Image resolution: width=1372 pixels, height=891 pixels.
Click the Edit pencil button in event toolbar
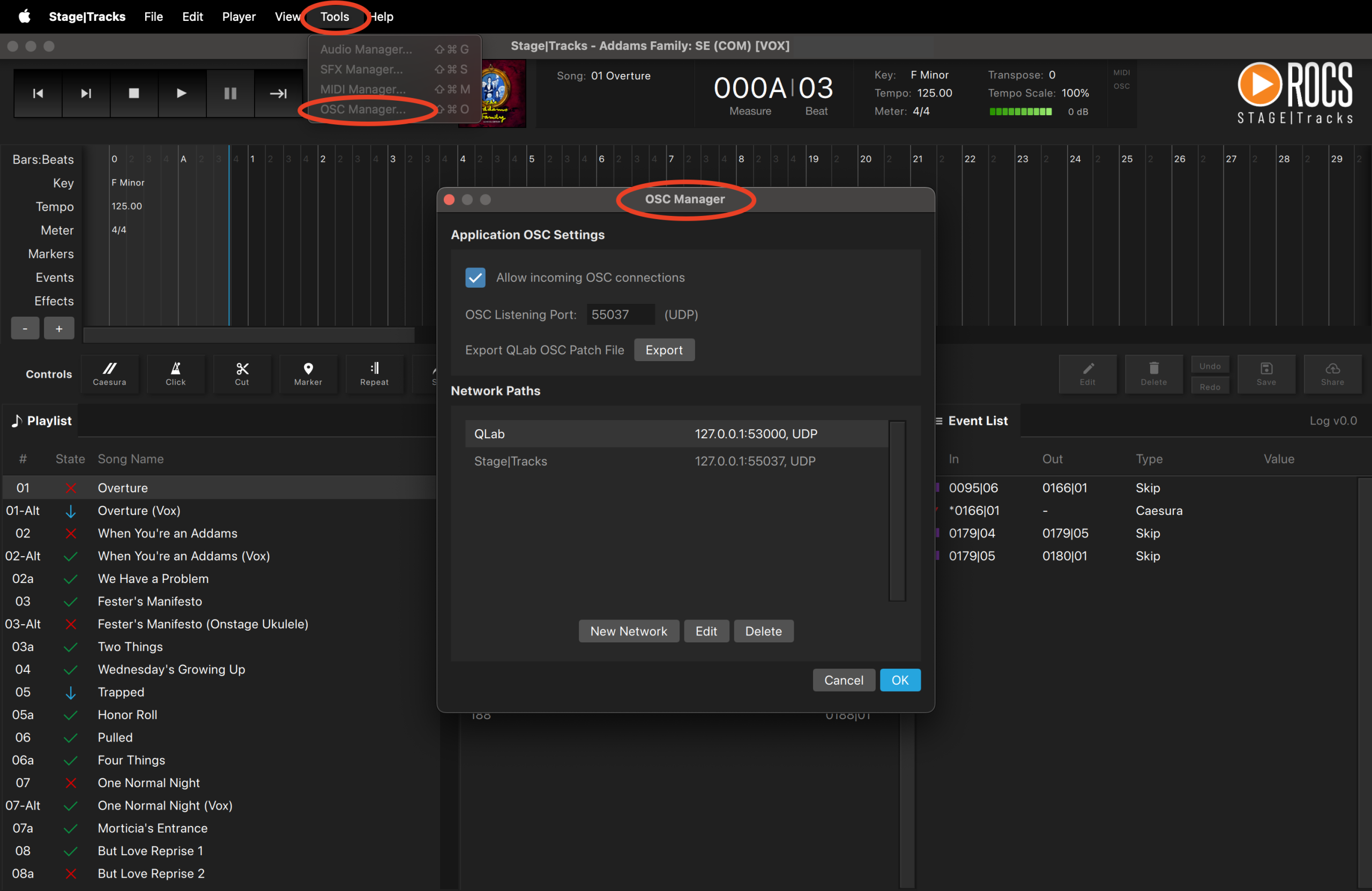tap(1087, 373)
